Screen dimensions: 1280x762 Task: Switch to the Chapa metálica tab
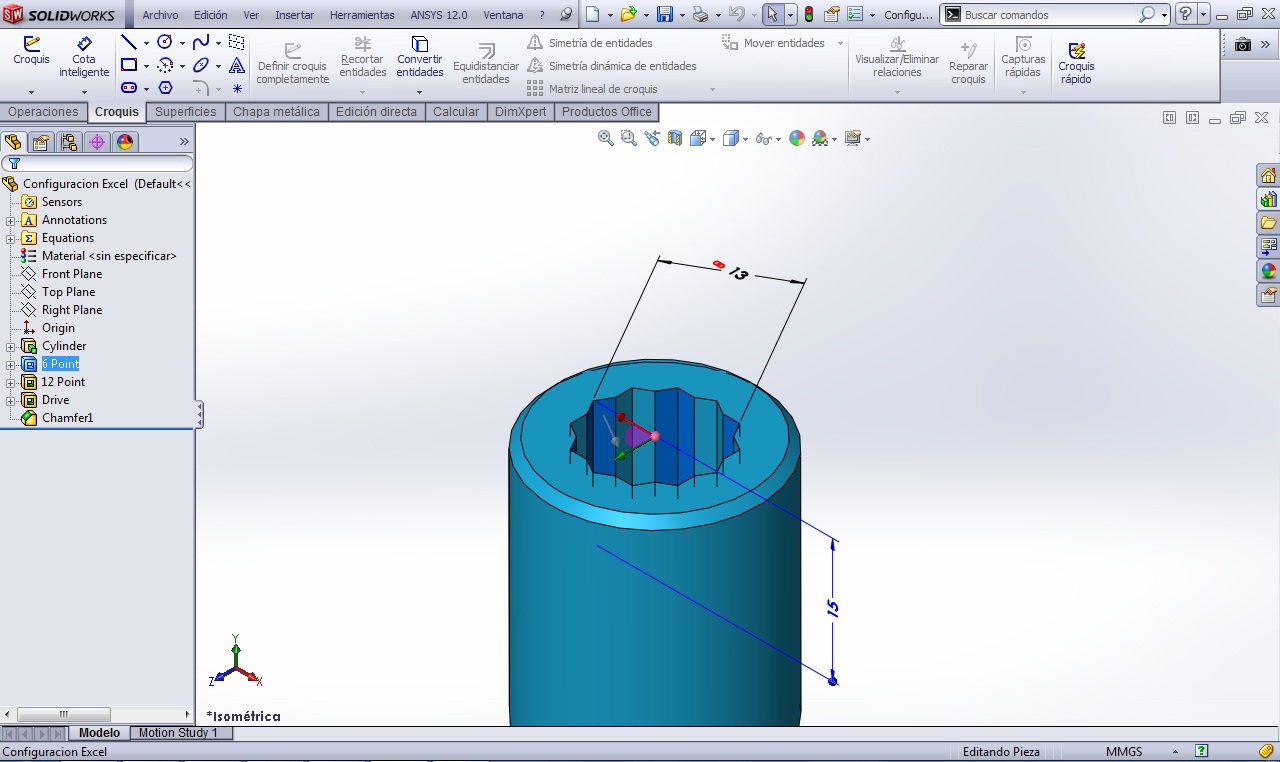point(276,112)
